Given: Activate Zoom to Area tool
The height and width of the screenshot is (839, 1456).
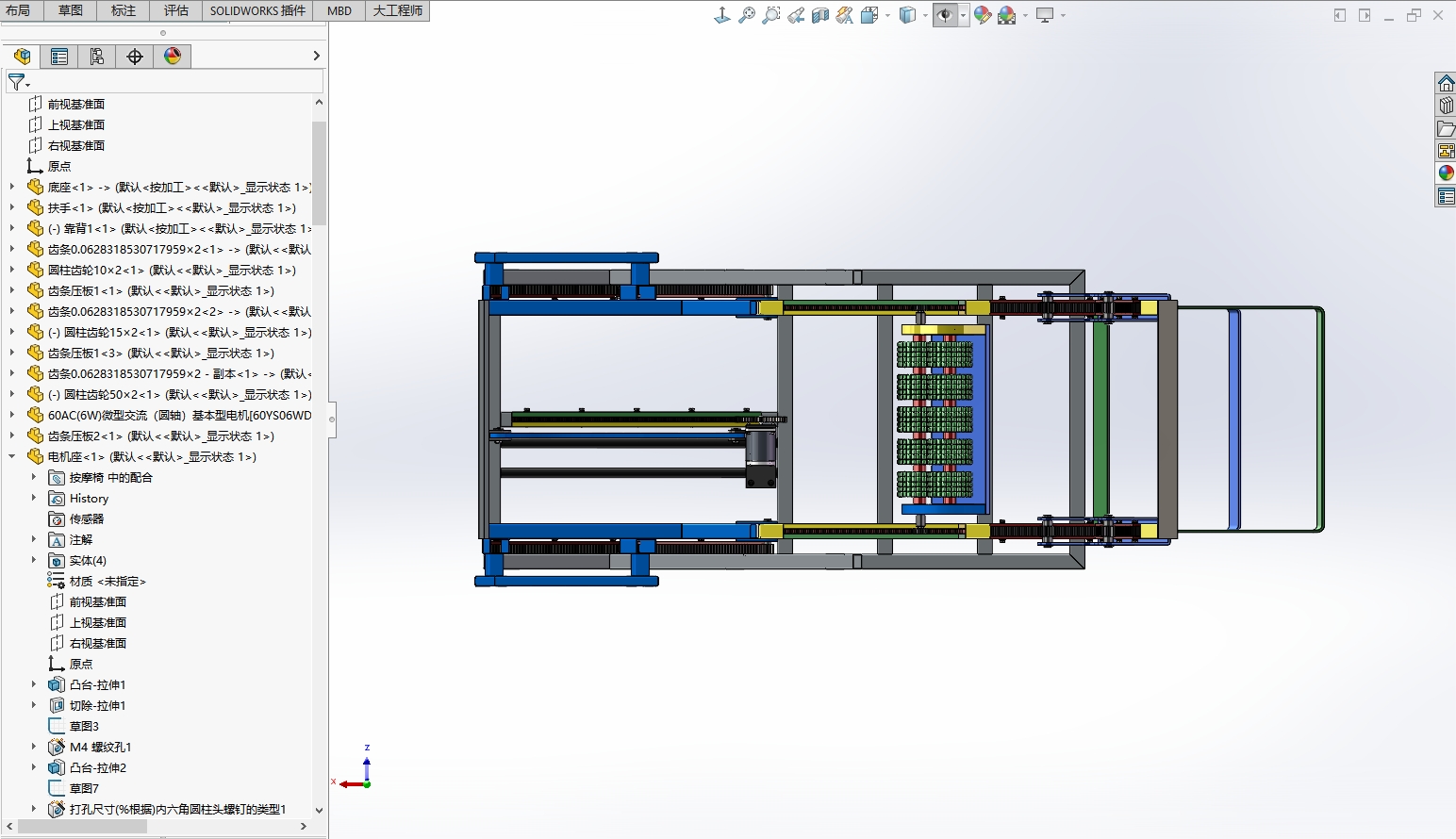Looking at the screenshot, I should coord(771,15).
